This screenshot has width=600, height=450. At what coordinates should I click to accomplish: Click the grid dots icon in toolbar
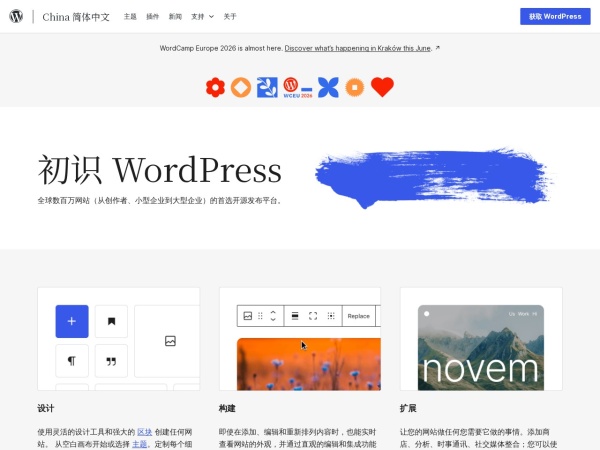pyautogui.click(x=331, y=316)
